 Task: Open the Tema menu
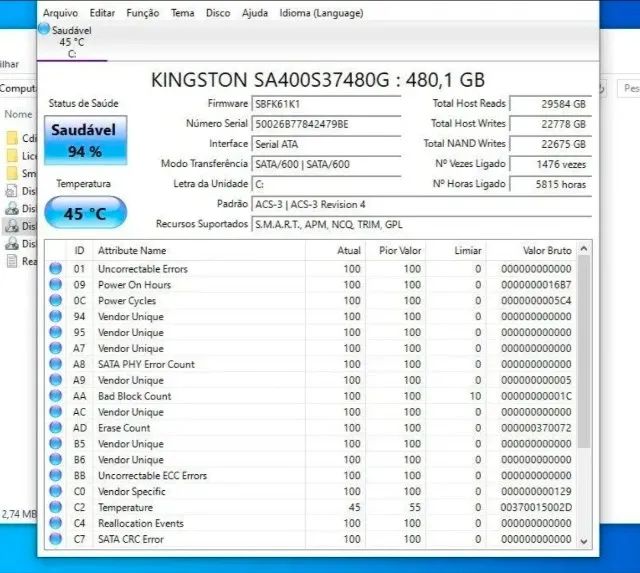pyautogui.click(x=182, y=13)
